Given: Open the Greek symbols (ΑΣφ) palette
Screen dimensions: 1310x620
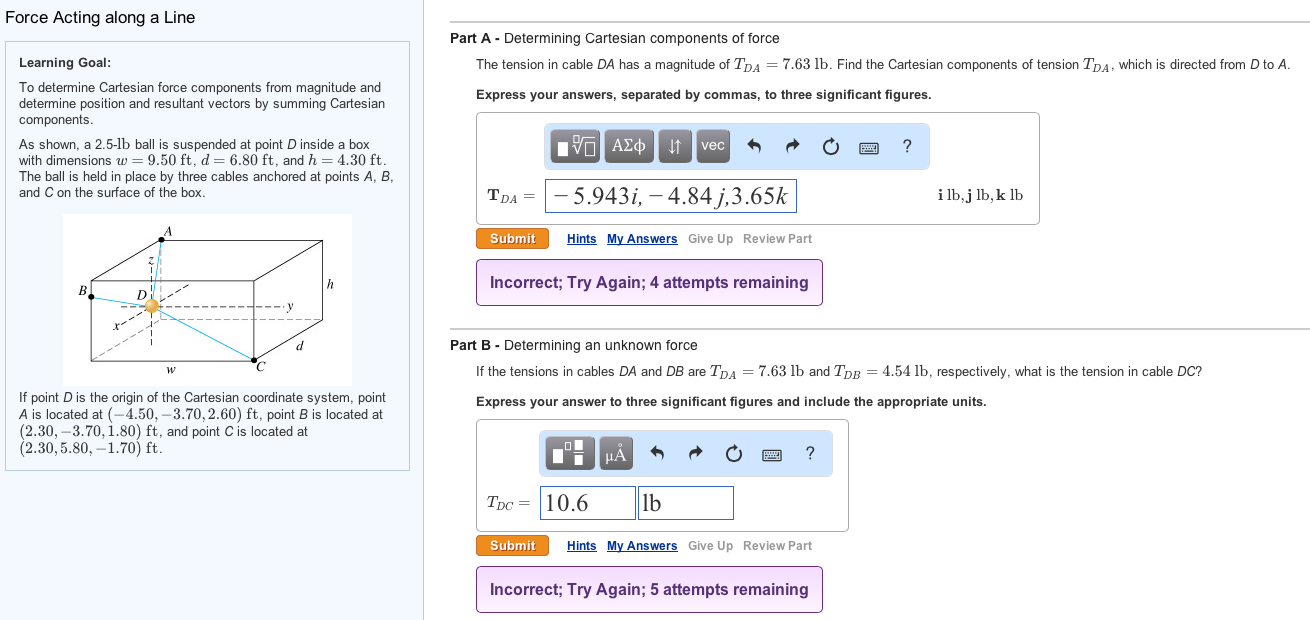Looking at the screenshot, I should [630, 146].
